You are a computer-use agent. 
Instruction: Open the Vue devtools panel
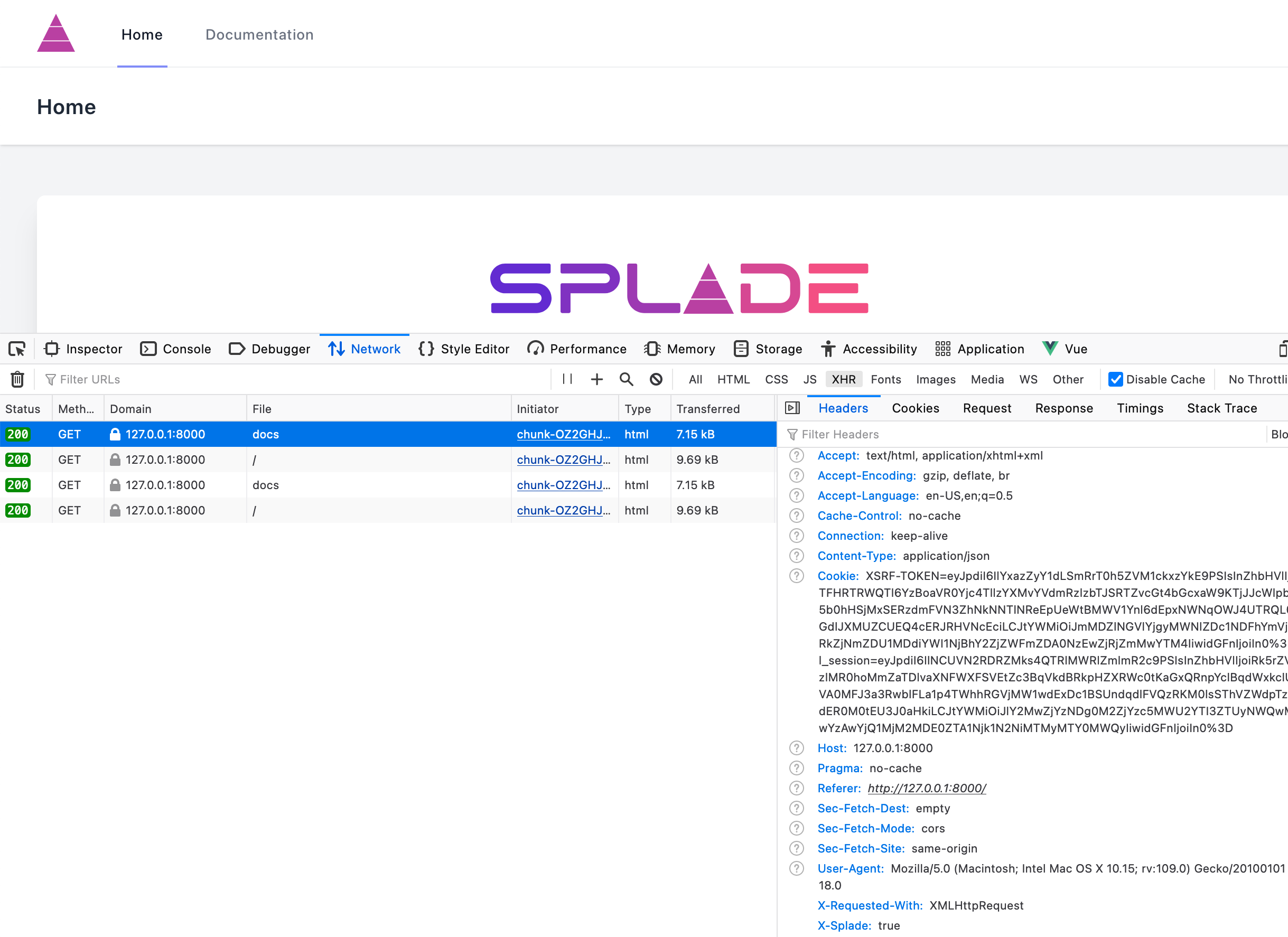1066,349
